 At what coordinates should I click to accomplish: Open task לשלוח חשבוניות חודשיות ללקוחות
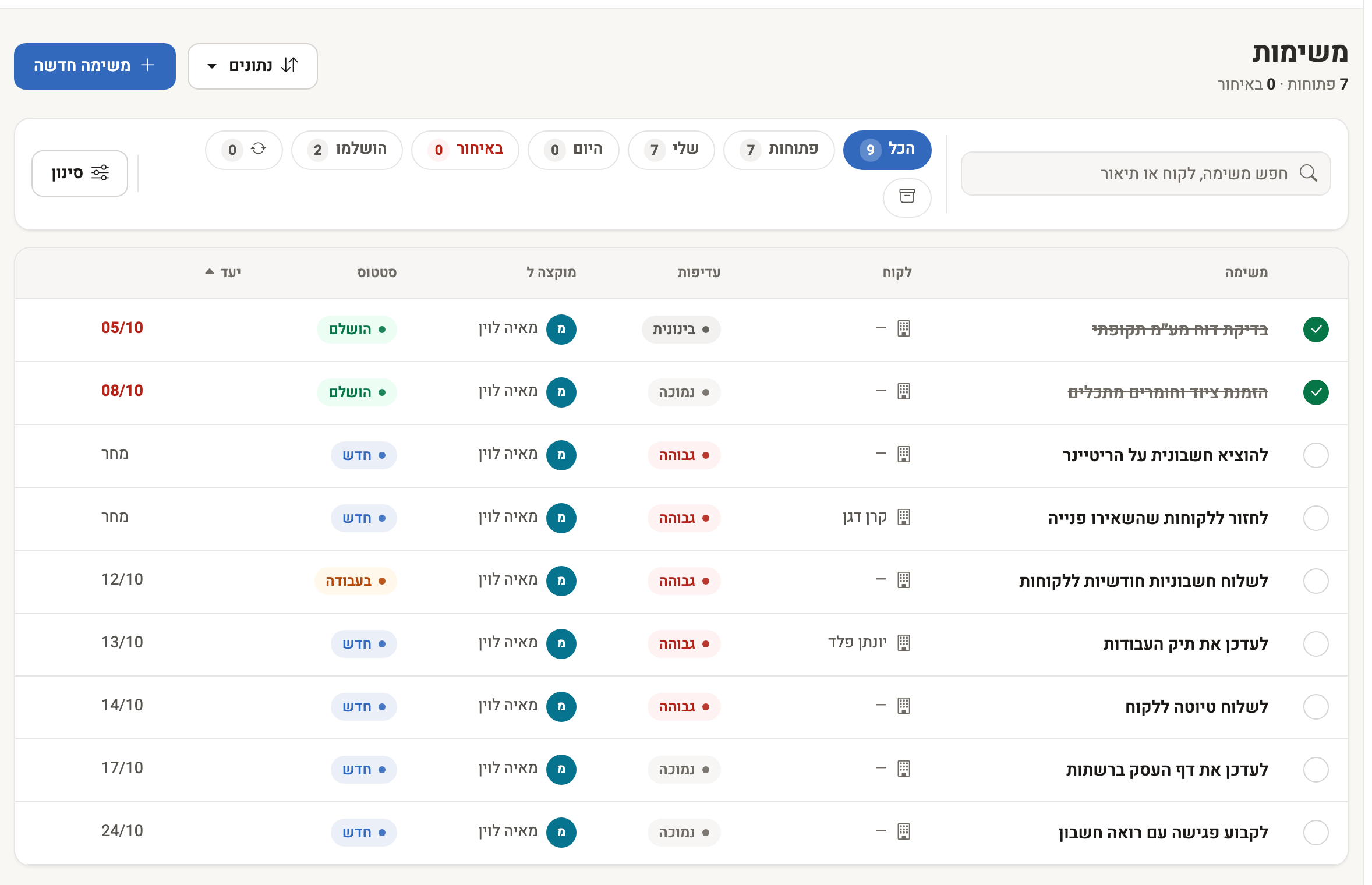coord(1143,581)
